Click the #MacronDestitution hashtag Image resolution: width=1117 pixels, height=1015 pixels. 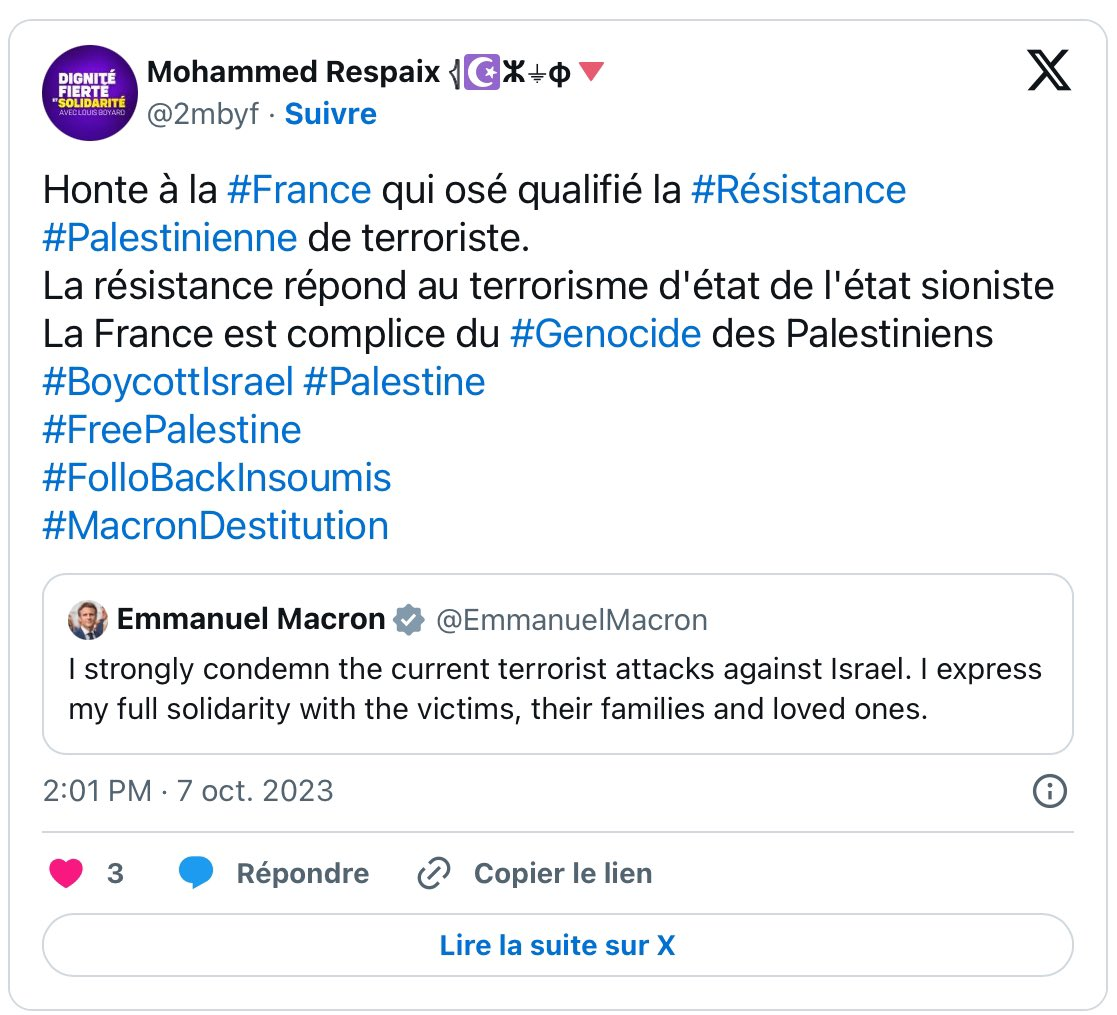215,525
